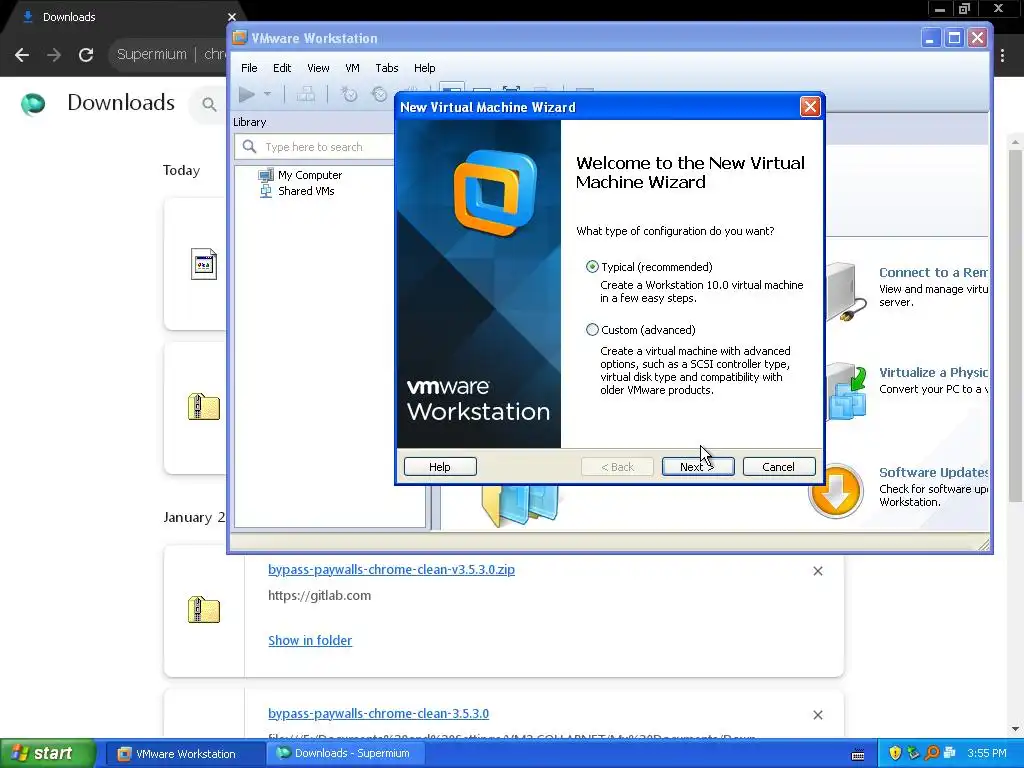Click the Power On play toolbar icon

[247, 95]
